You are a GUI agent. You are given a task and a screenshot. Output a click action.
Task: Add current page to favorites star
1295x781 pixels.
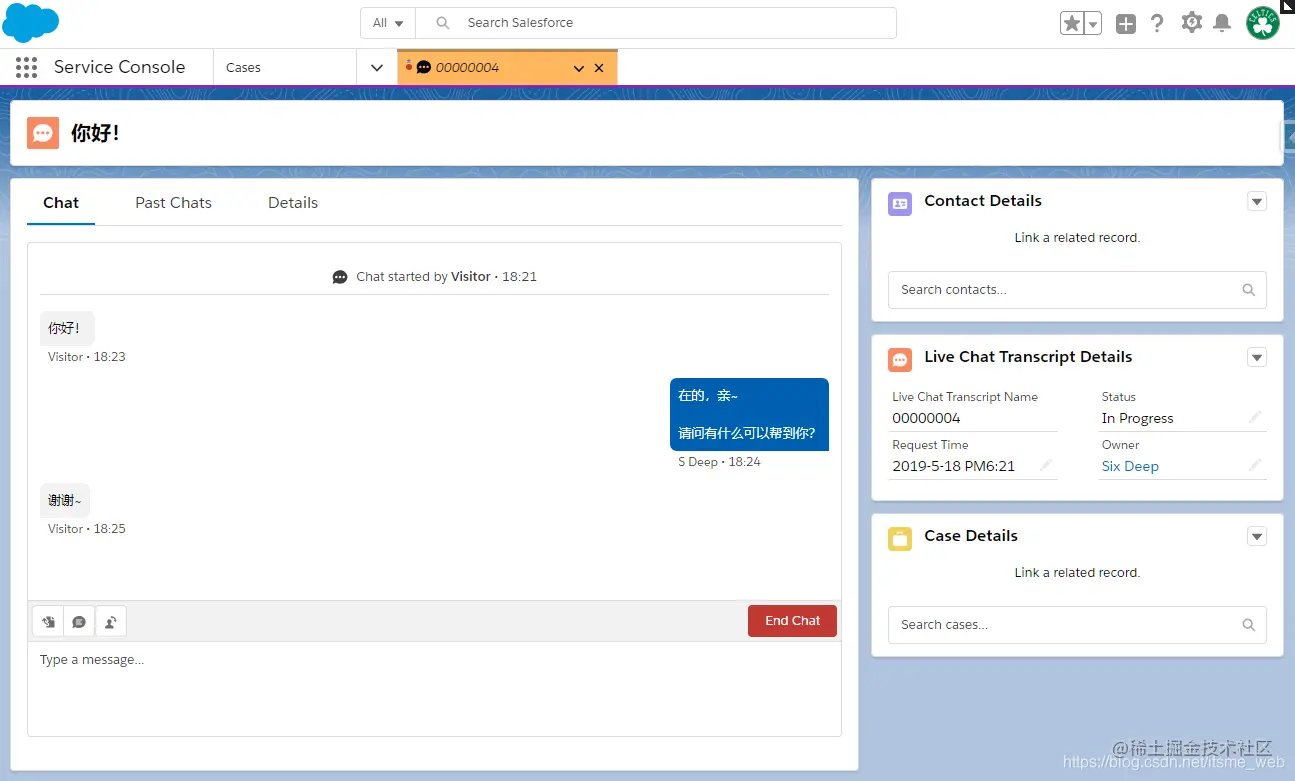pyautogui.click(x=1072, y=23)
